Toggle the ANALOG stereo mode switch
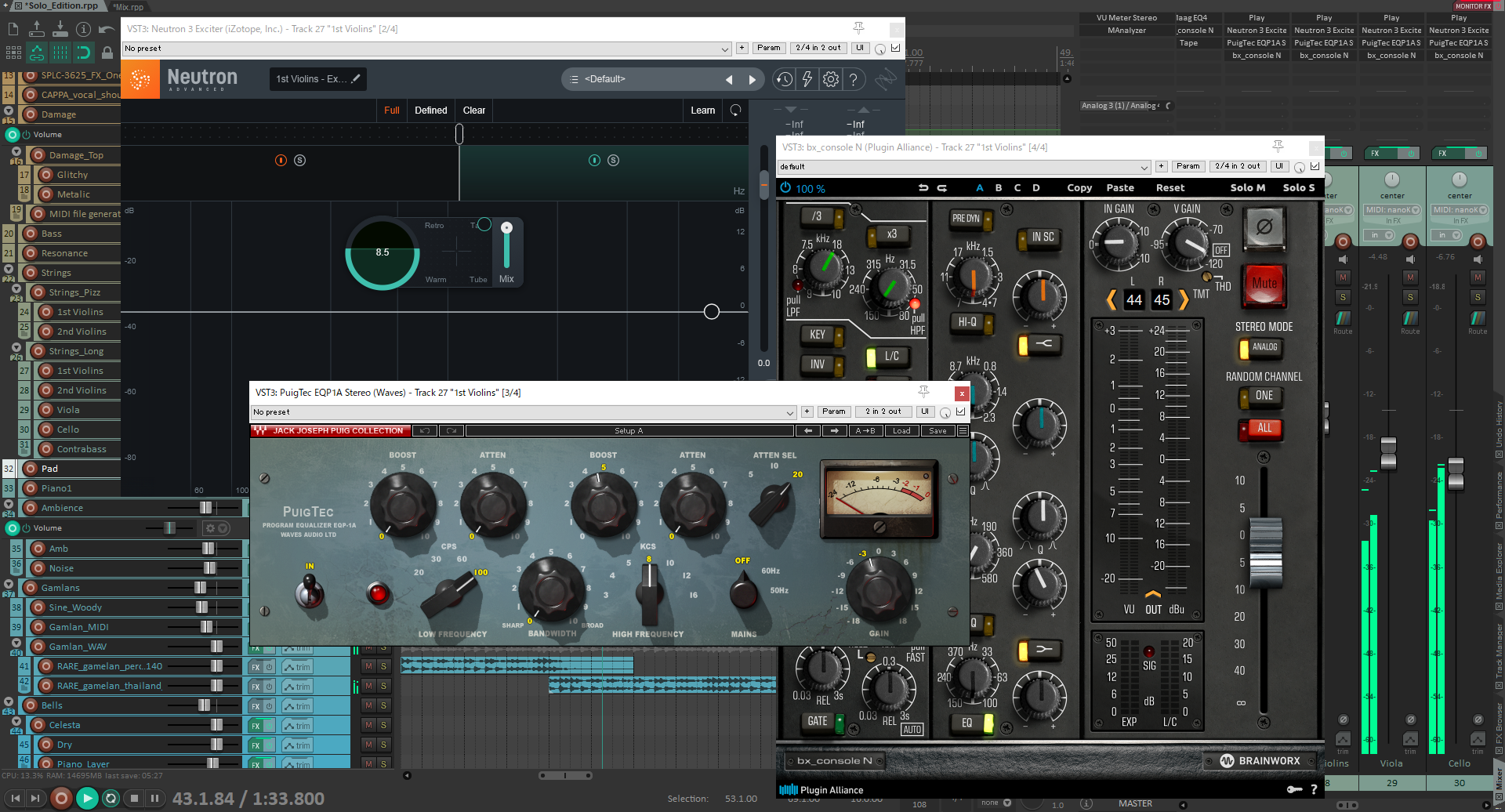The image size is (1505, 812). click(1260, 347)
